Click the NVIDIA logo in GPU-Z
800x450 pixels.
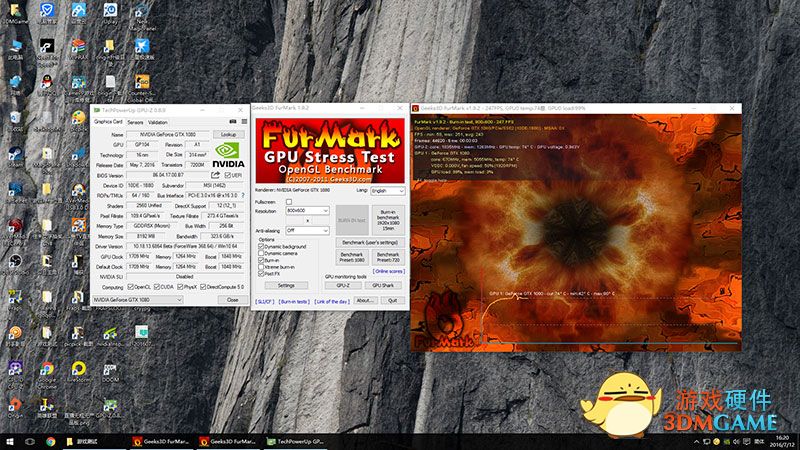point(227,153)
